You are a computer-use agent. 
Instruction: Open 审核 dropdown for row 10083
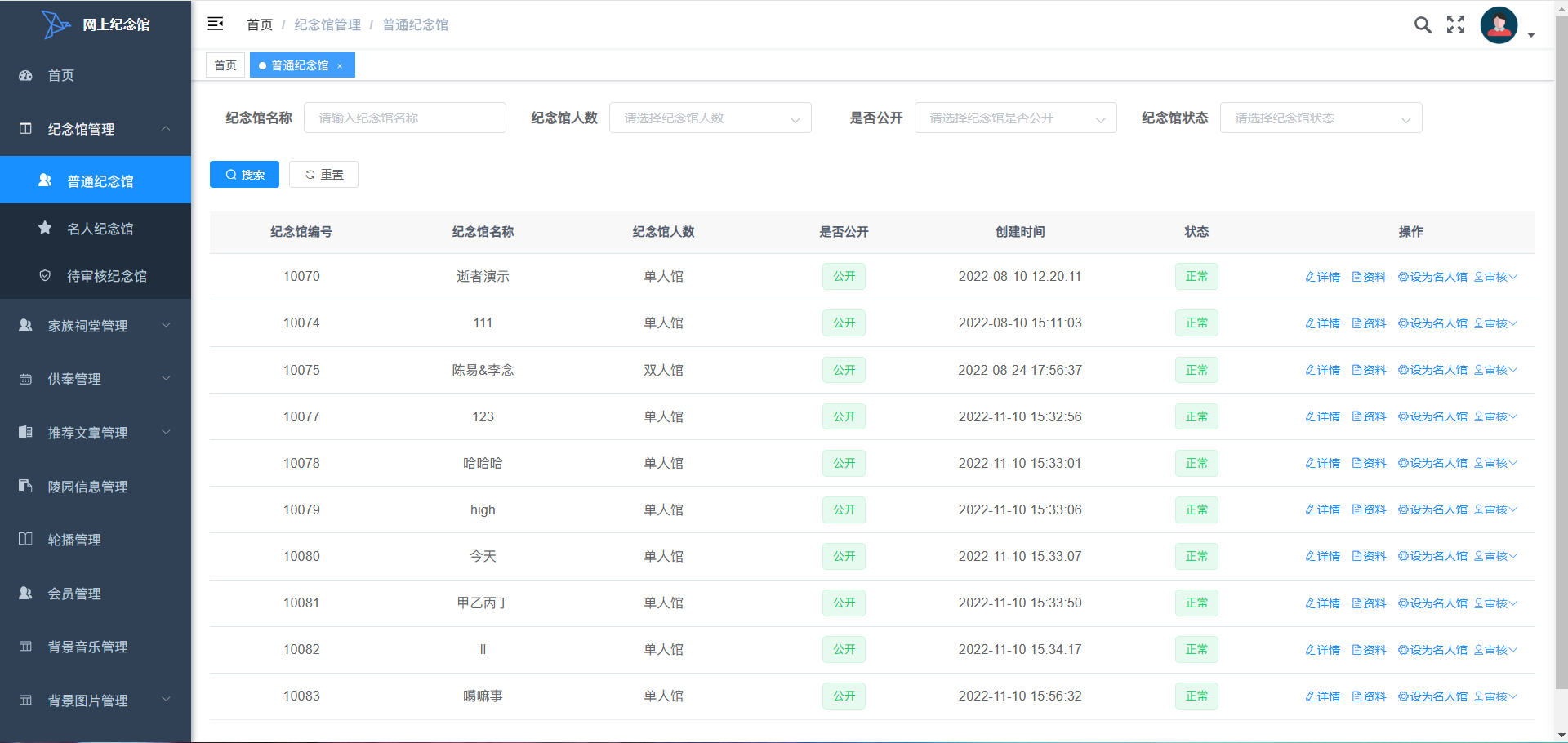(x=1495, y=696)
